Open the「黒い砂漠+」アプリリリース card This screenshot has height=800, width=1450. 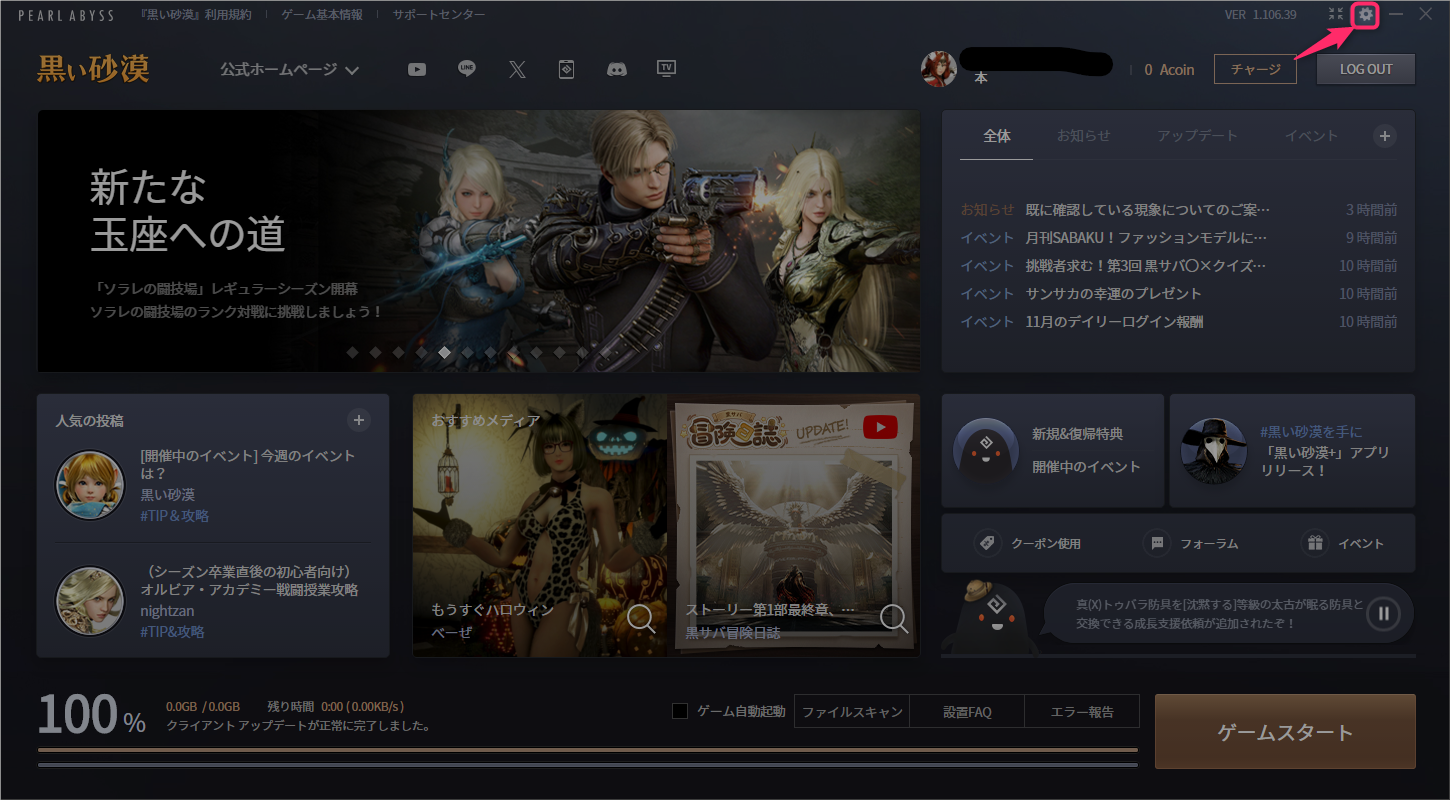[x=1292, y=450]
